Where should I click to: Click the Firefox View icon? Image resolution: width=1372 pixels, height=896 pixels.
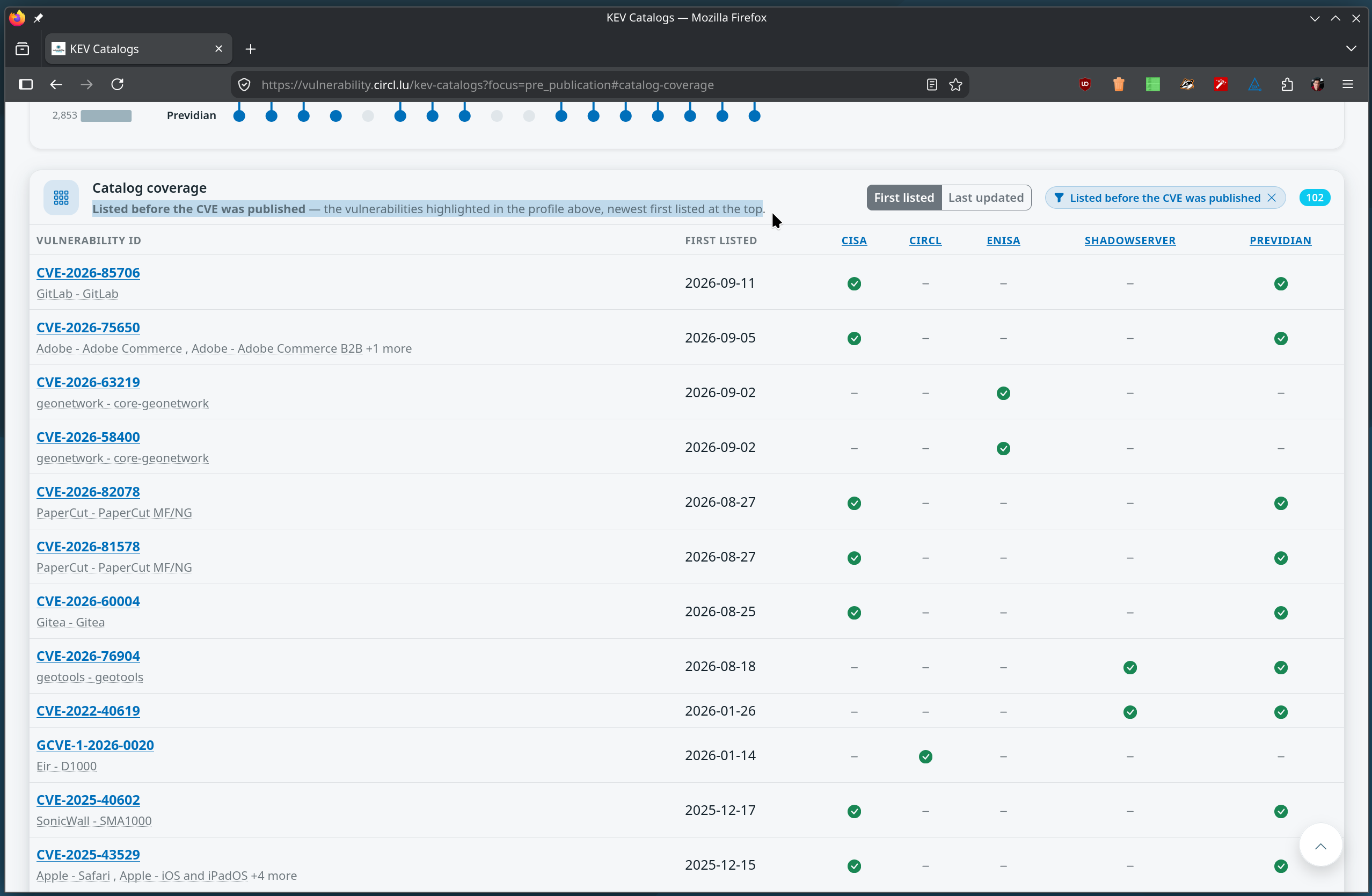point(22,49)
